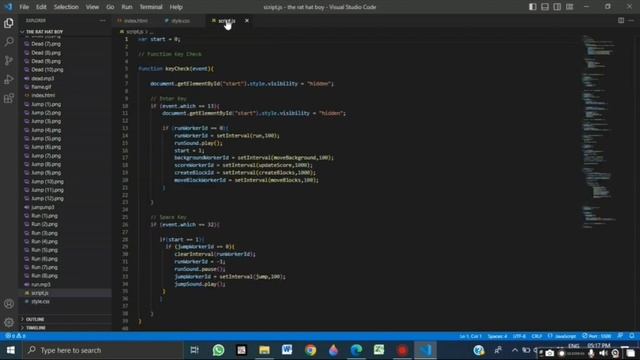The image size is (640, 360).
Task: Open jump.mp3 in Explorer
Action: (x=43, y=207)
